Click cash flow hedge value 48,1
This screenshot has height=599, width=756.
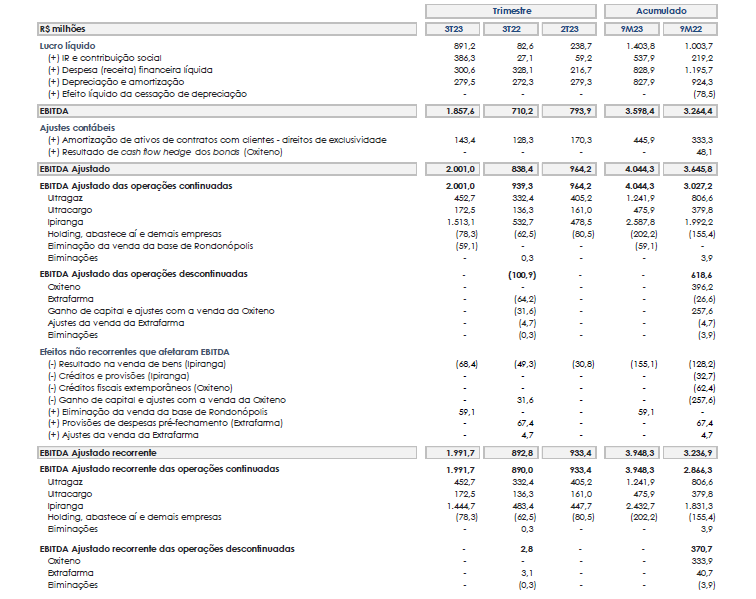tap(704, 152)
